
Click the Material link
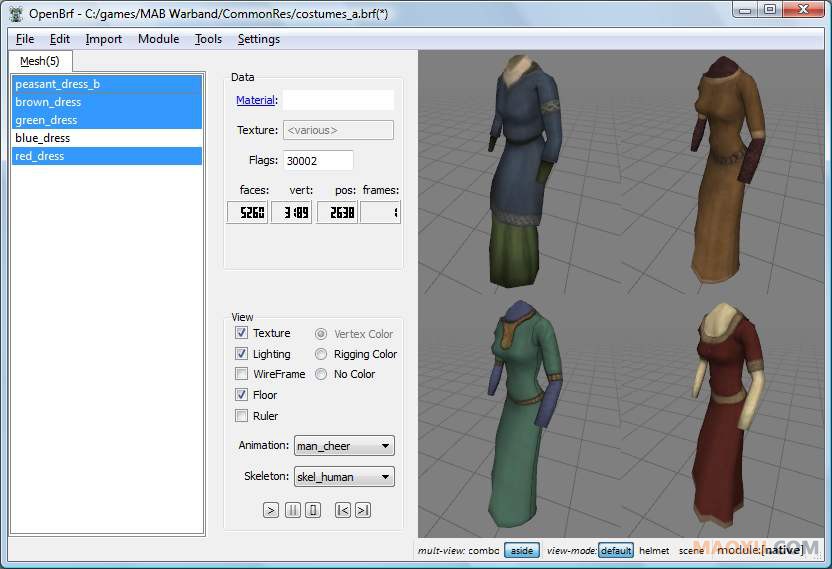[x=255, y=100]
